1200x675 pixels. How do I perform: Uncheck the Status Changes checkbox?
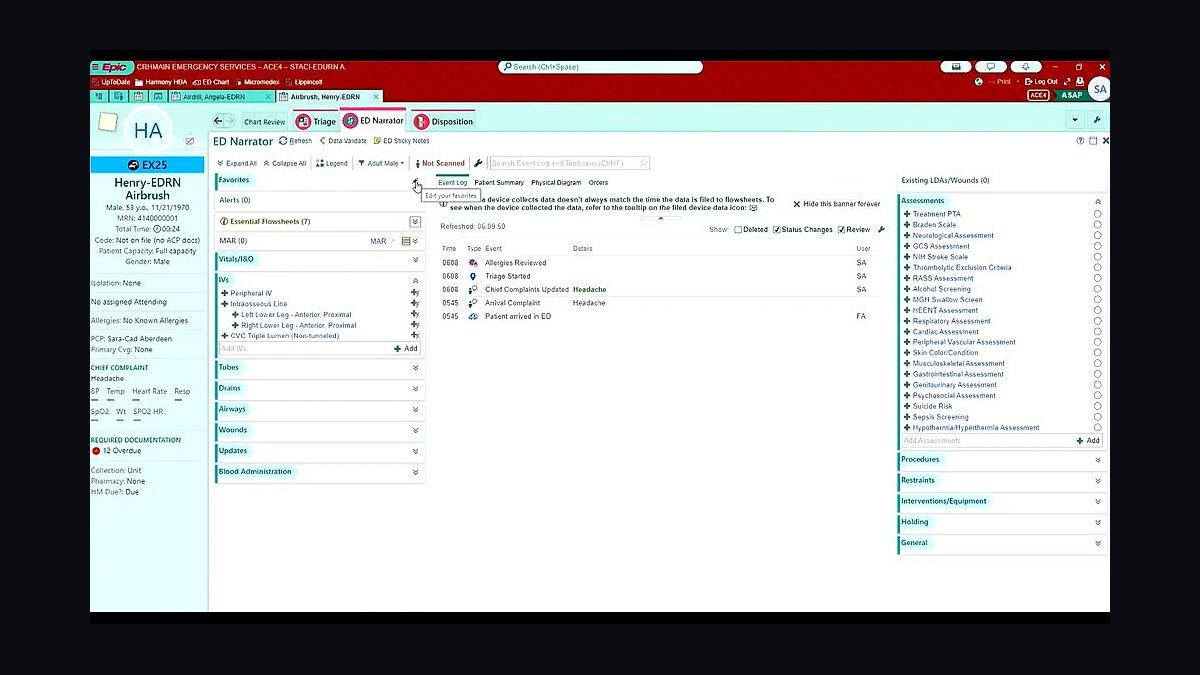[777, 230]
